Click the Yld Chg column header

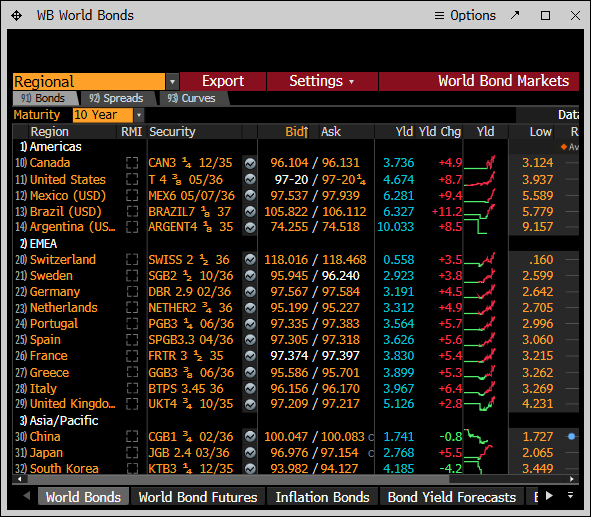(439, 132)
